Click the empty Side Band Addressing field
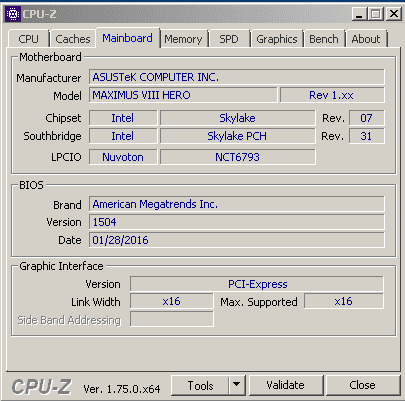 (x=171, y=319)
